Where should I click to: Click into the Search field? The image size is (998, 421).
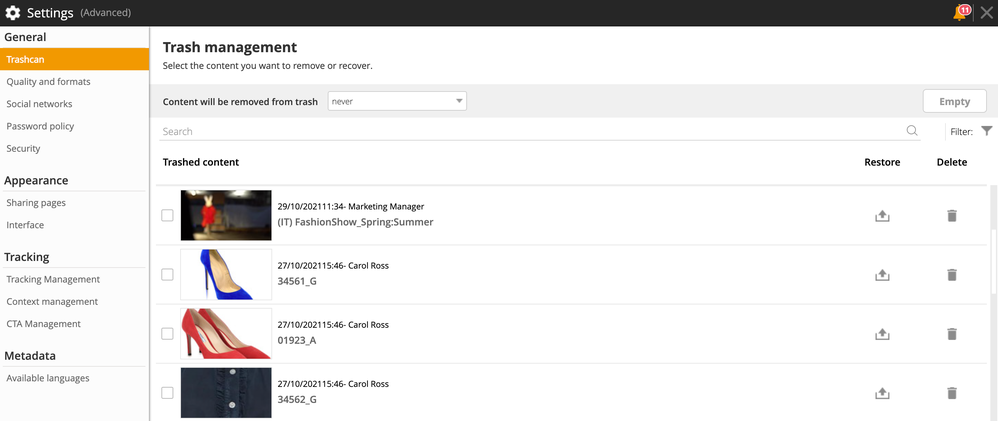pos(531,131)
